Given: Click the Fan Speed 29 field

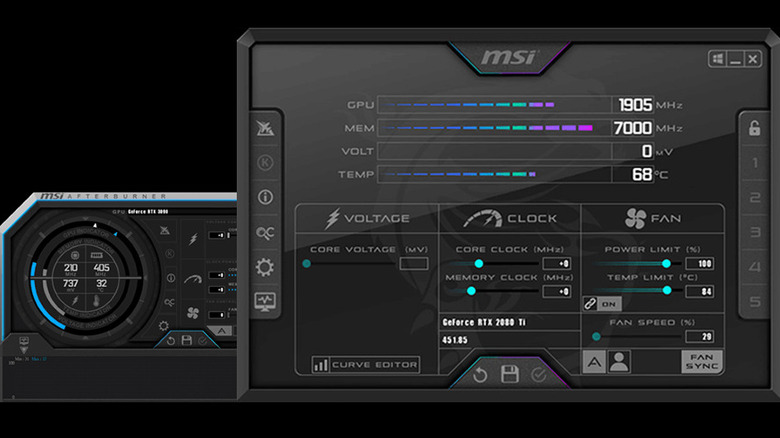Looking at the screenshot, I should point(700,336).
